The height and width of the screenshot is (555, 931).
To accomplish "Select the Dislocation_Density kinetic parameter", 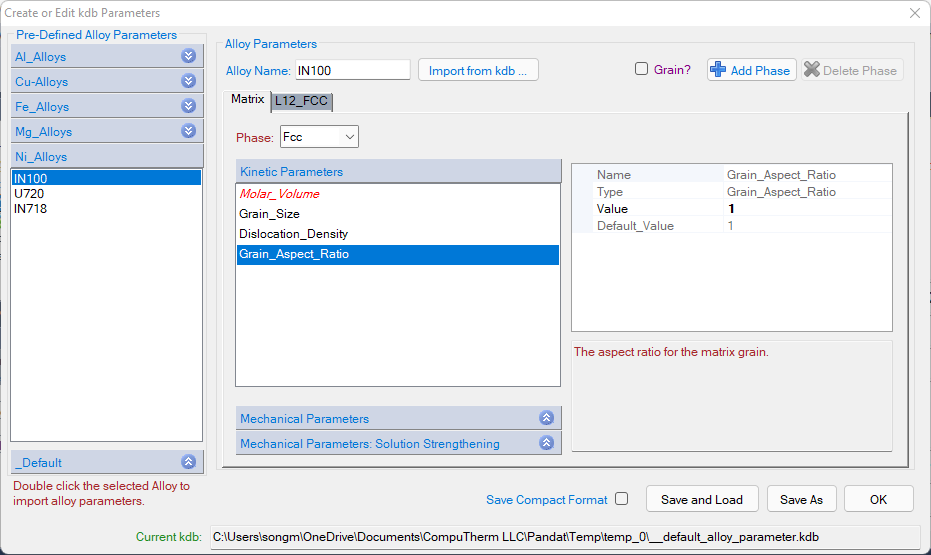I will click(x=293, y=234).
